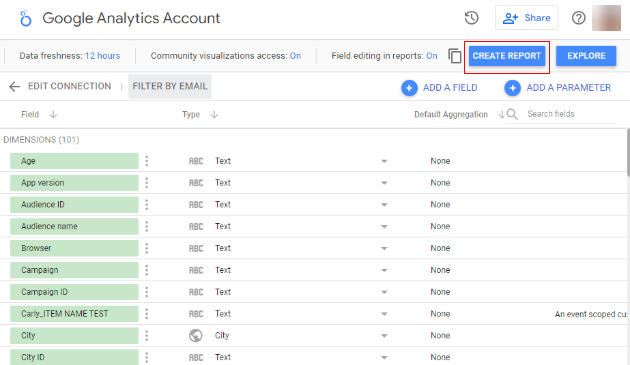Expand type dropdown for Campaign ID

pos(384,292)
